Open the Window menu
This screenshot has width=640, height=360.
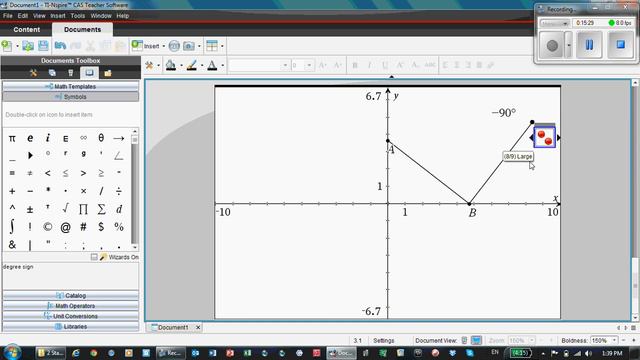[101, 16]
